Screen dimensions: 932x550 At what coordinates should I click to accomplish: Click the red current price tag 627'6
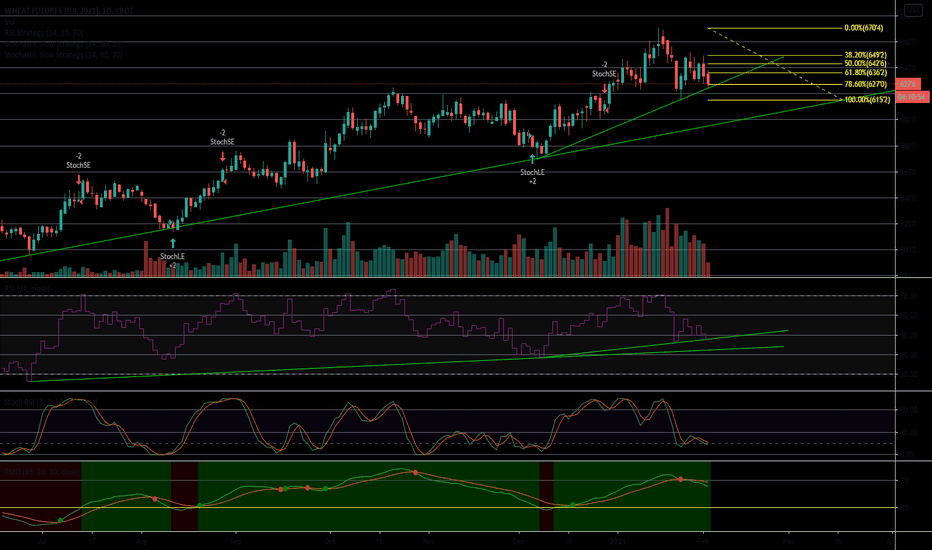click(908, 84)
